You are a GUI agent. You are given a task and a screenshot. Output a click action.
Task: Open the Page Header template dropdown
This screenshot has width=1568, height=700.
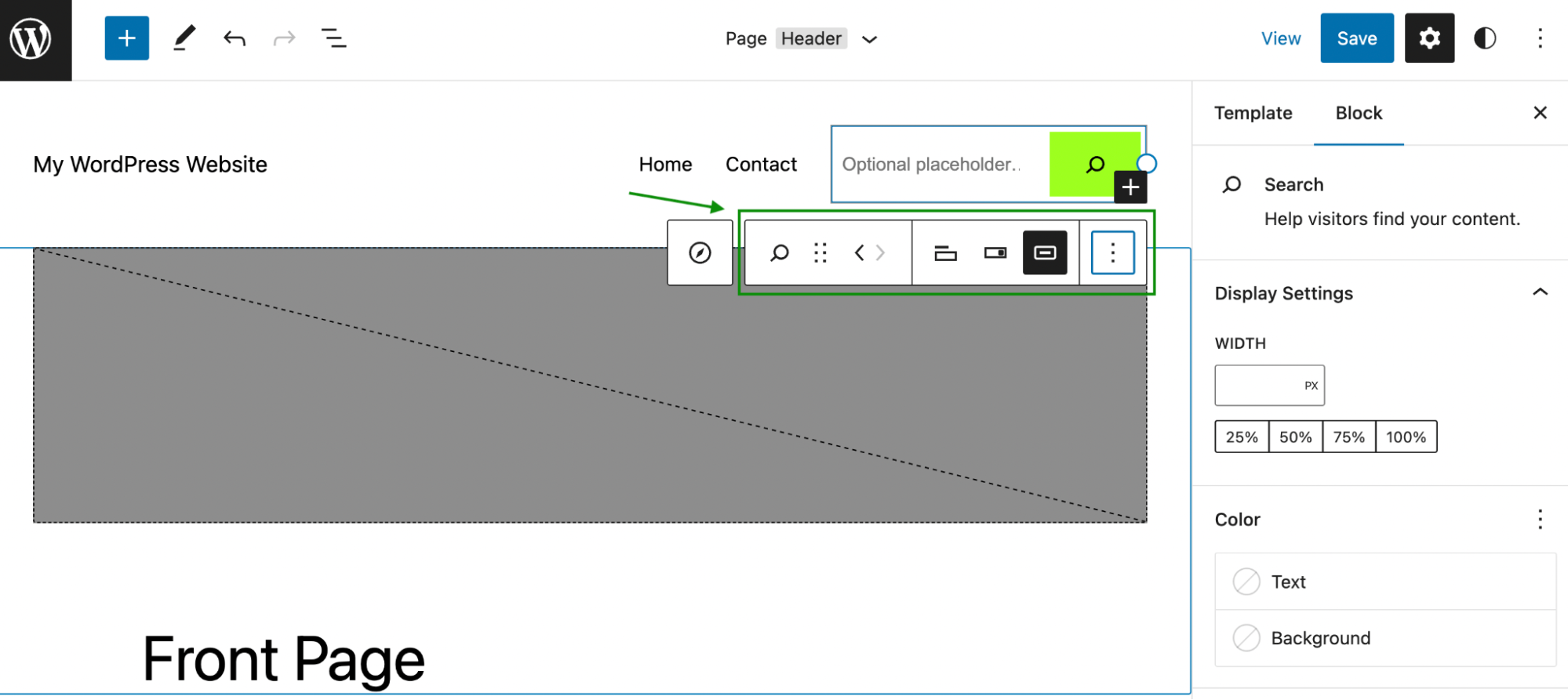[x=870, y=39]
